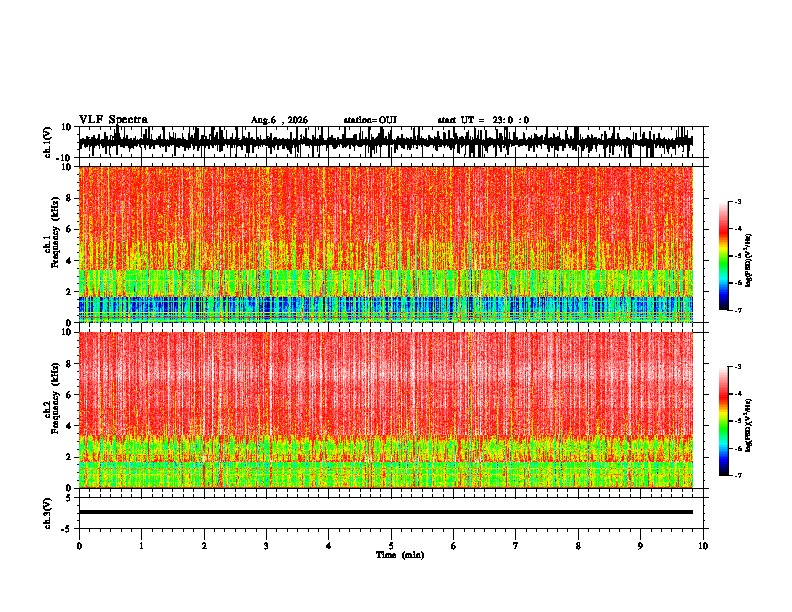Screen dimensions: 792x612
Task: Click the ch.1 spectrogram color scale bar
Action: pyautogui.click(x=723, y=256)
